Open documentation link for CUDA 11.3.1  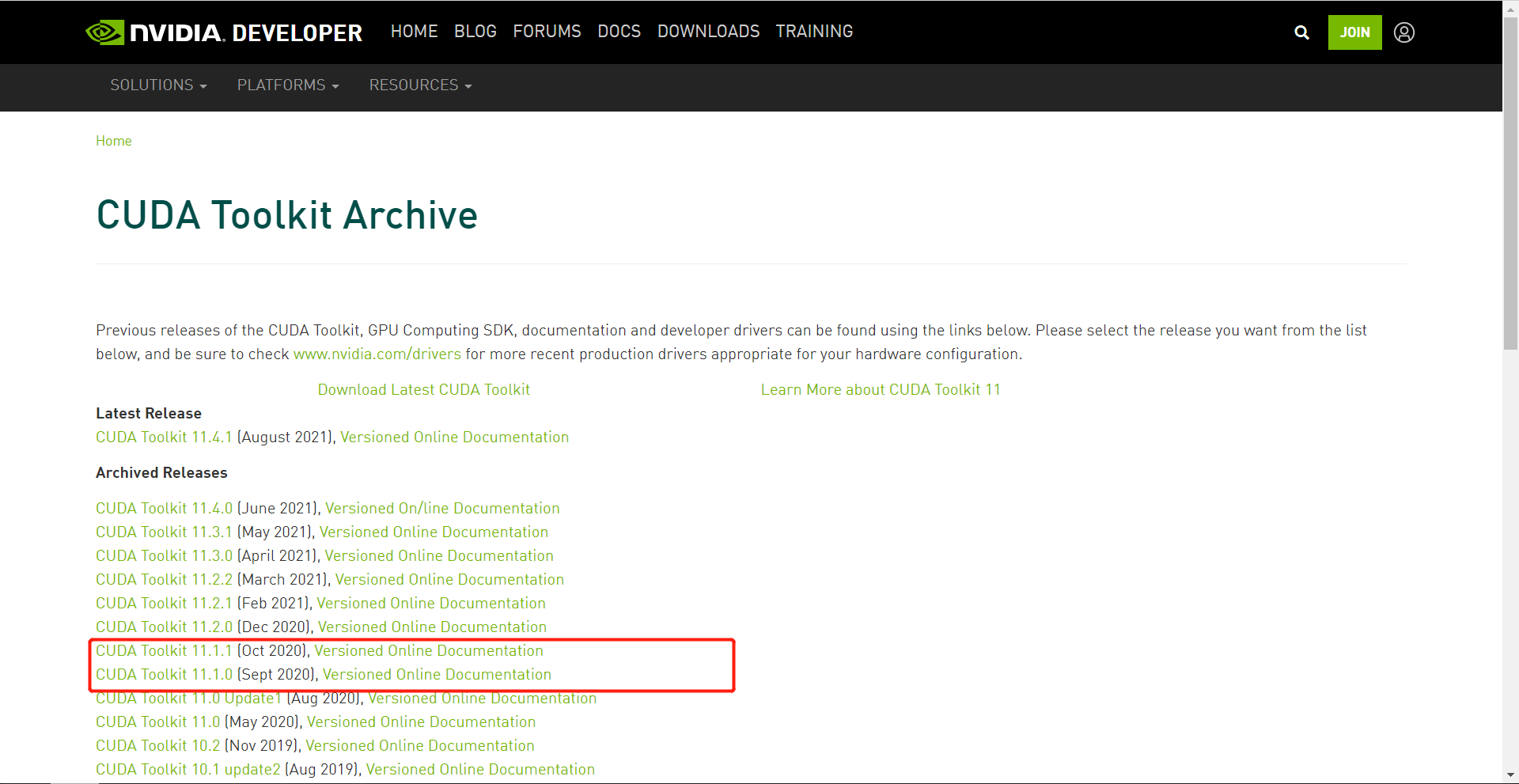434,532
